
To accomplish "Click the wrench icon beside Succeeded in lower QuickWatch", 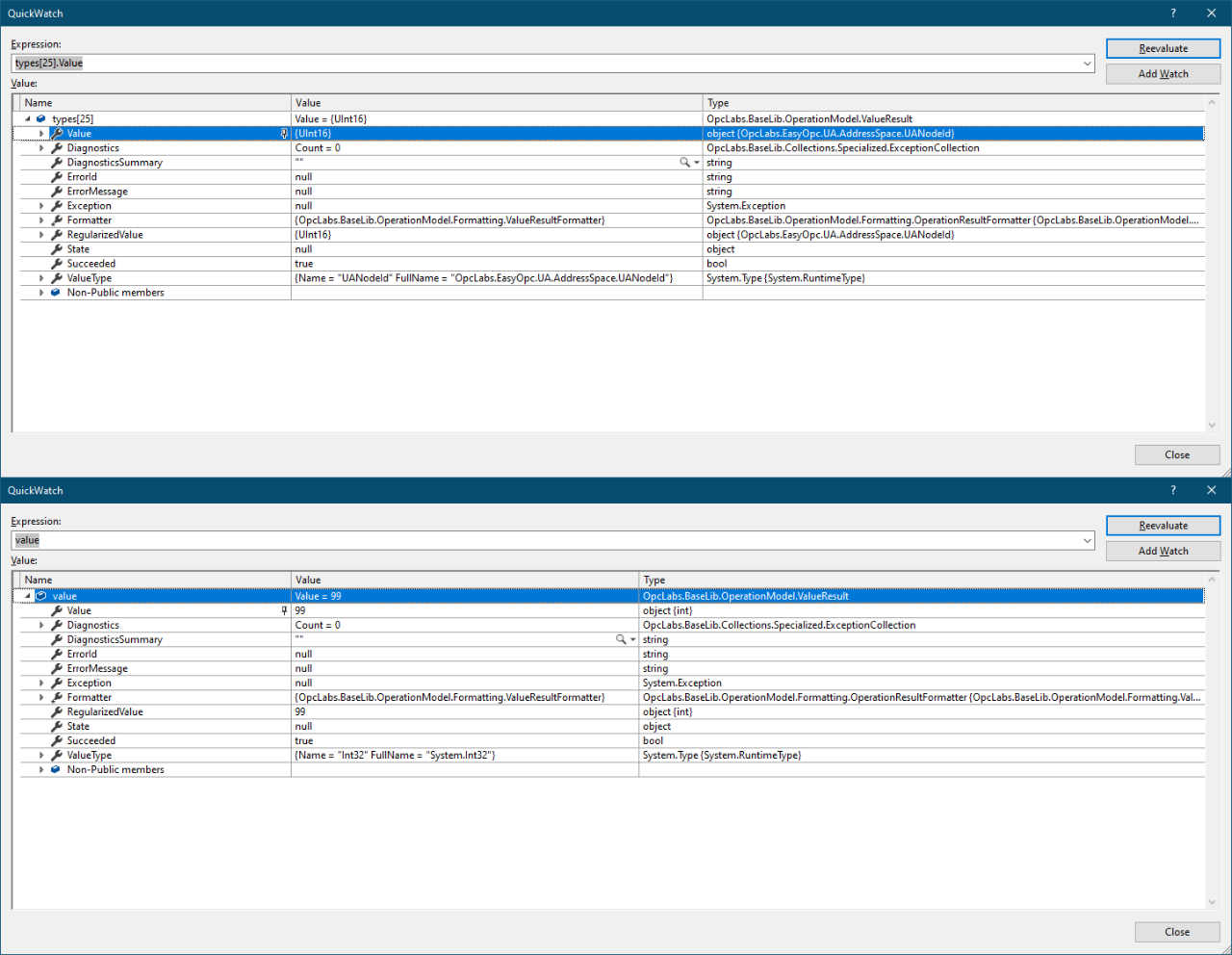I will coord(57,740).
